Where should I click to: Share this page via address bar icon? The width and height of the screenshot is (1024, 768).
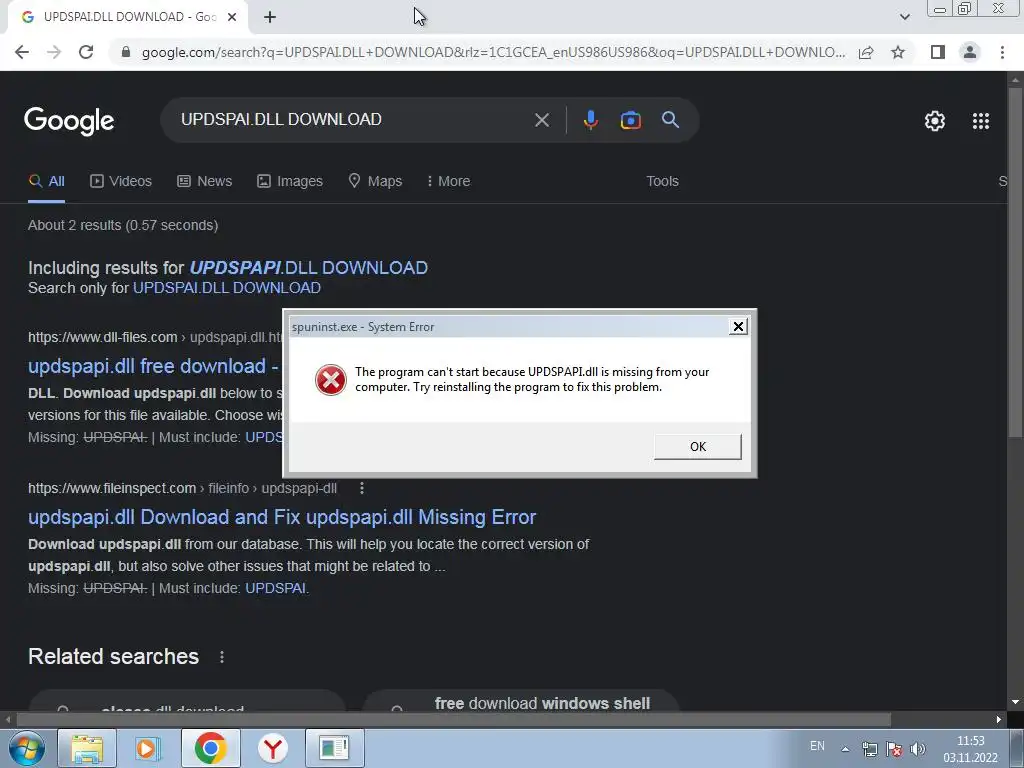866,52
